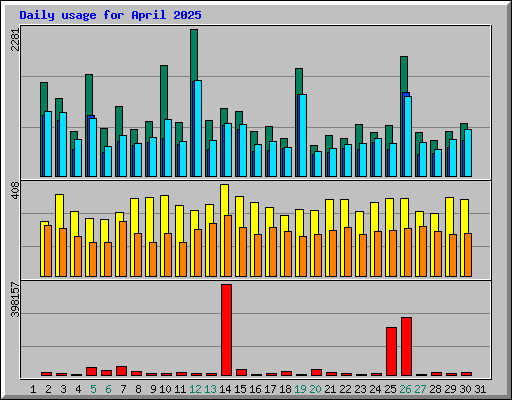Click day 10 on the x-axis
The width and height of the screenshot is (512, 400).
pos(165,389)
